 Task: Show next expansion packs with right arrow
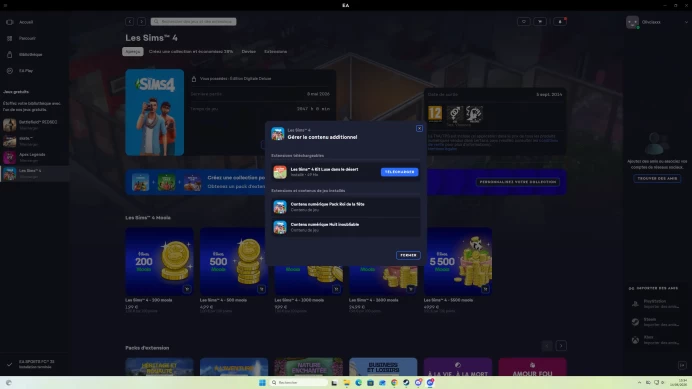[561, 346]
